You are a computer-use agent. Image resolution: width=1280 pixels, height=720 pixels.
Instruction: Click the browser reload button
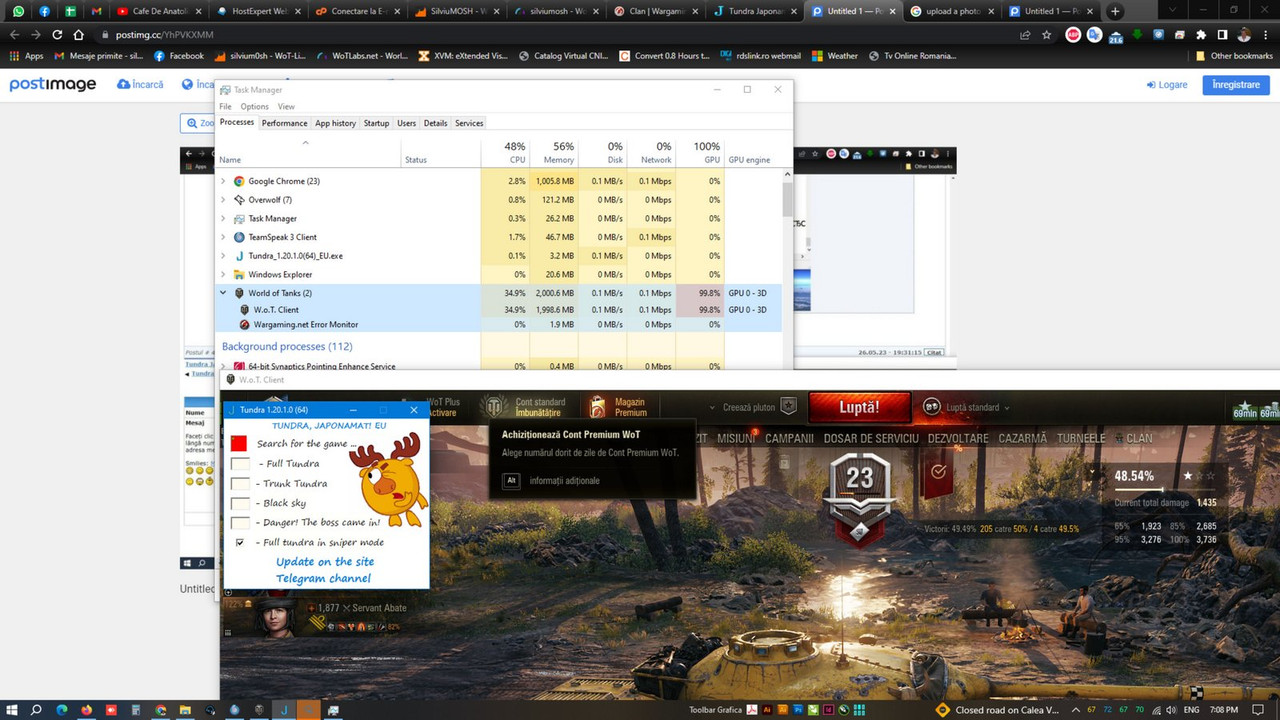[x=57, y=34]
